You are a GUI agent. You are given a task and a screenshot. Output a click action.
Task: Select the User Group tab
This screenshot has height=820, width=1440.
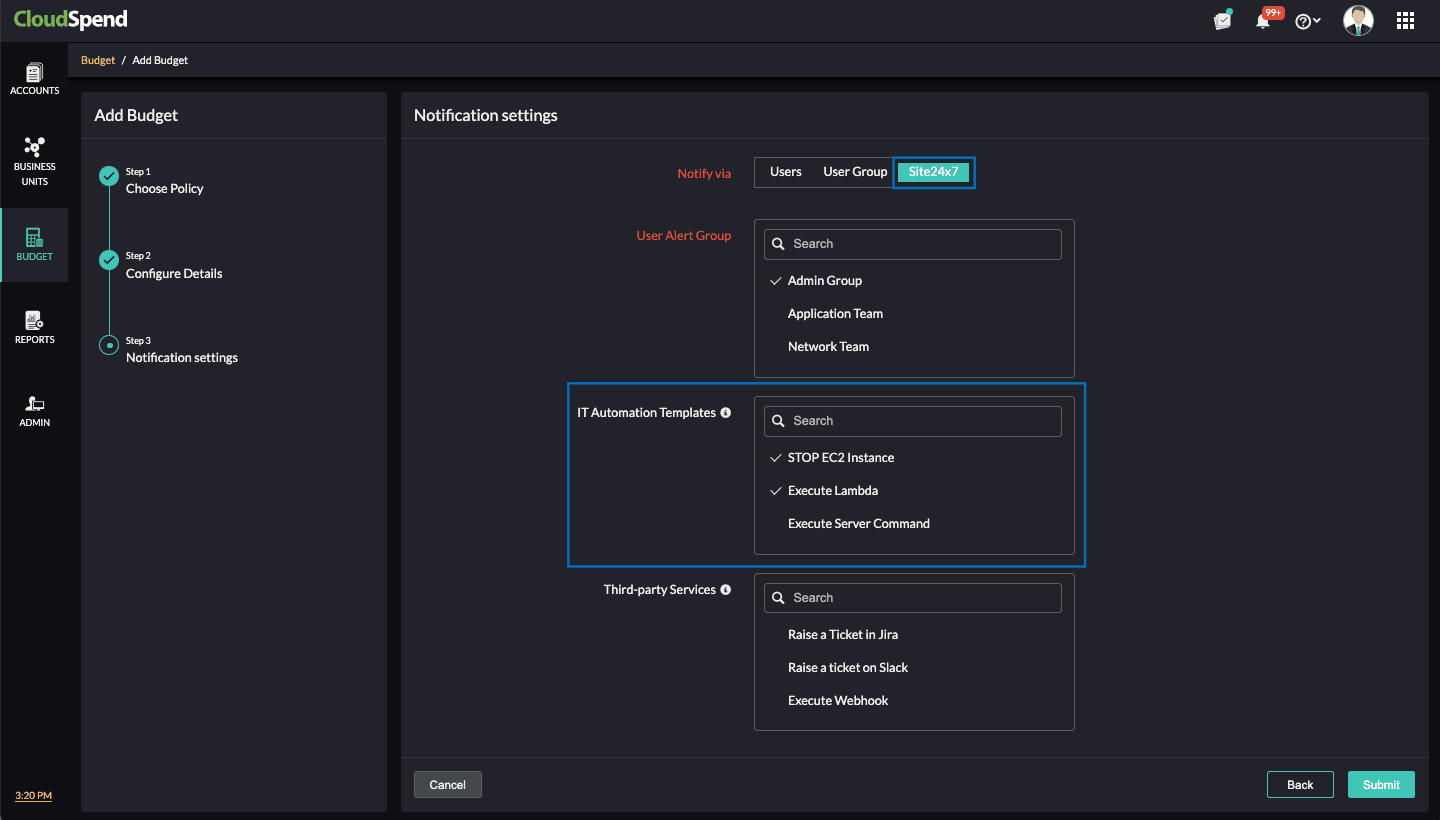pyautogui.click(x=854, y=172)
